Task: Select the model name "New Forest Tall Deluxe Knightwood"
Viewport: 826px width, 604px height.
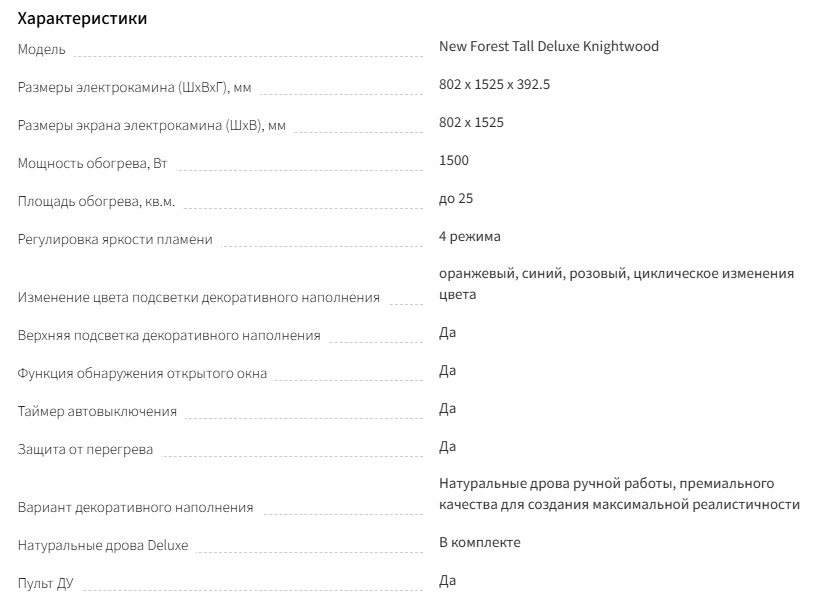Action: click(x=549, y=46)
